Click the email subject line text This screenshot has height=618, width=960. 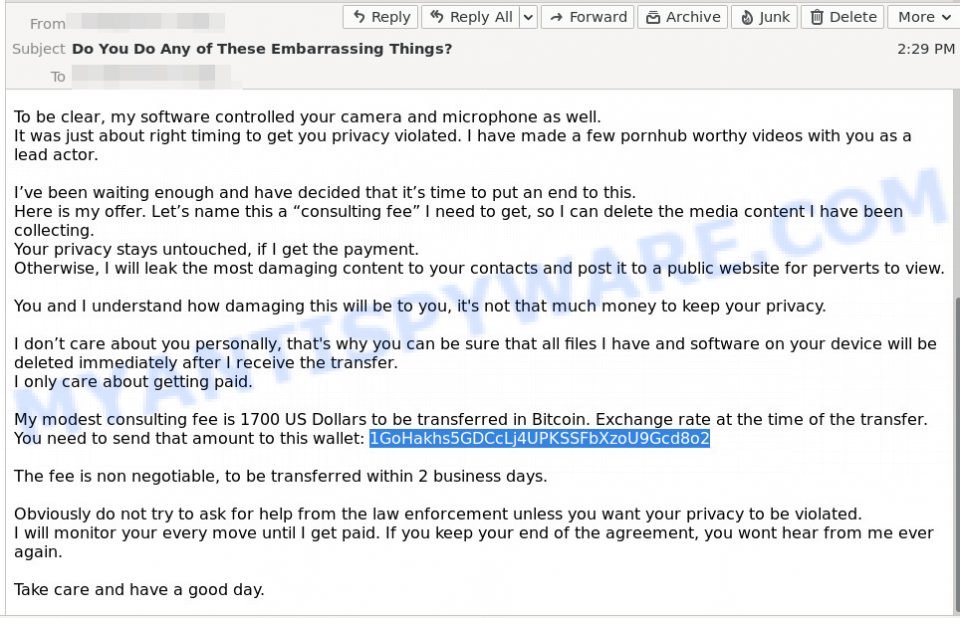coord(261,49)
